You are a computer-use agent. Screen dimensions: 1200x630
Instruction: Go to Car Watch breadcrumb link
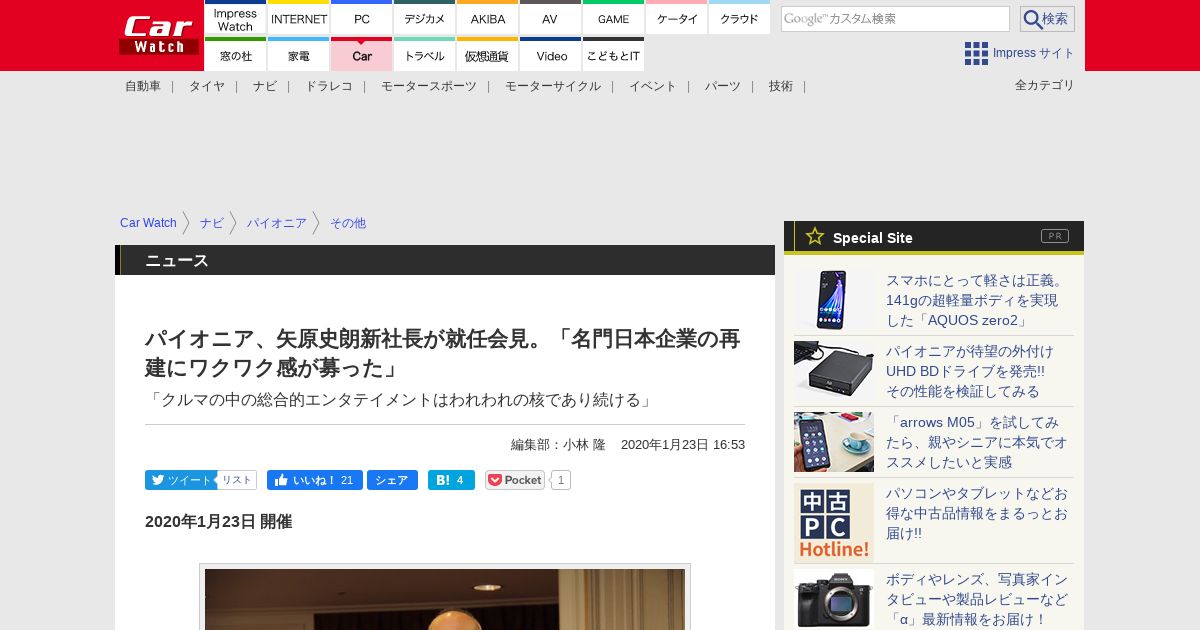click(148, 223)
